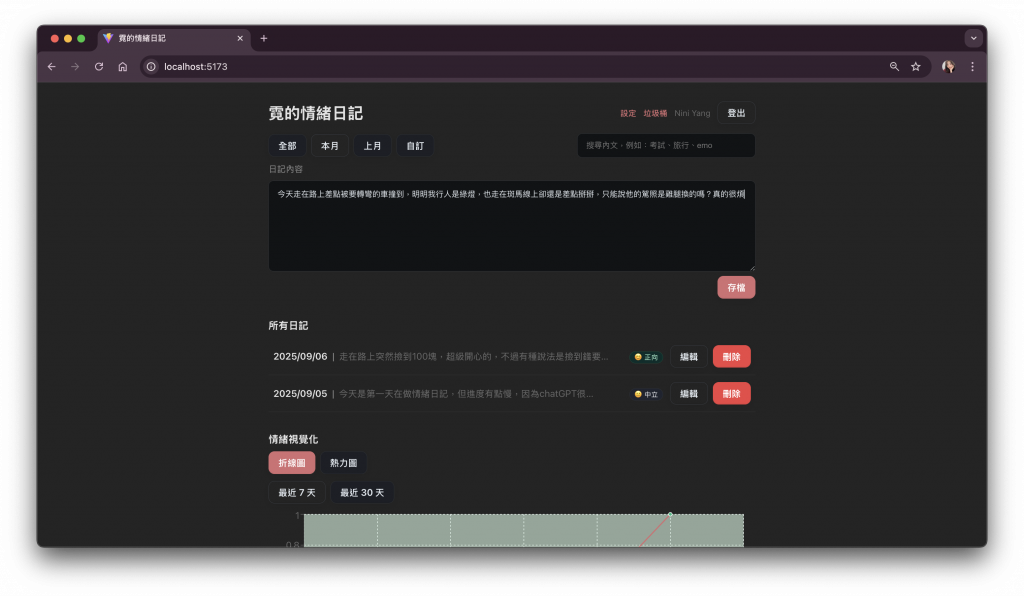1024x596 pixels.
Task: Go back in browser history
Action: click(52, 67)
